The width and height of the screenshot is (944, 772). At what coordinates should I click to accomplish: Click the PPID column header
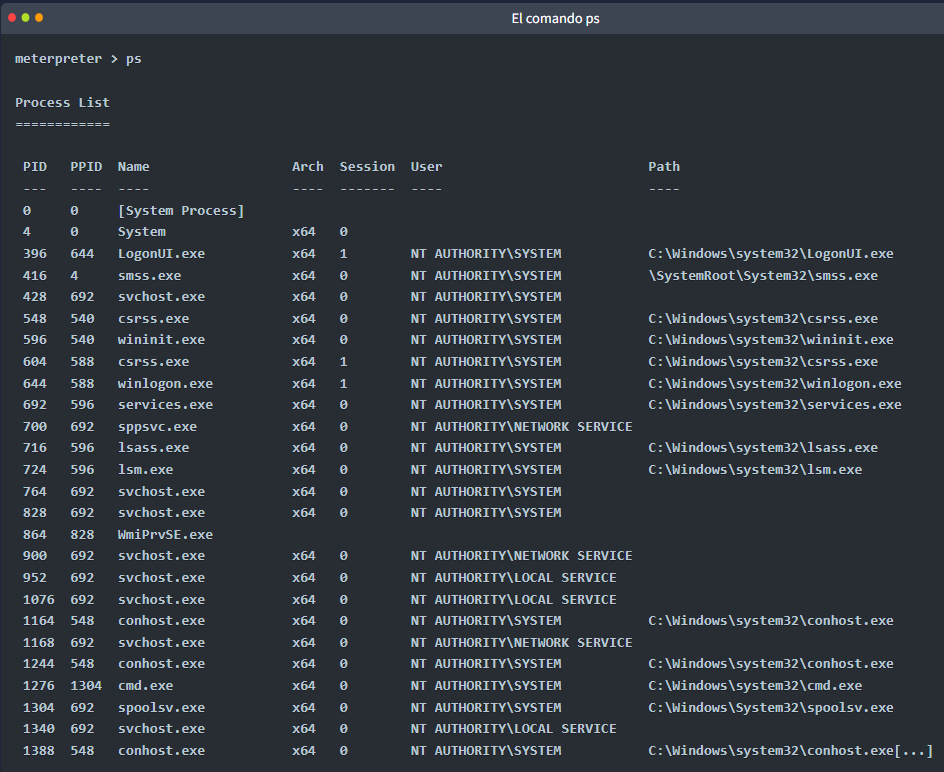[x=86, y=167]
